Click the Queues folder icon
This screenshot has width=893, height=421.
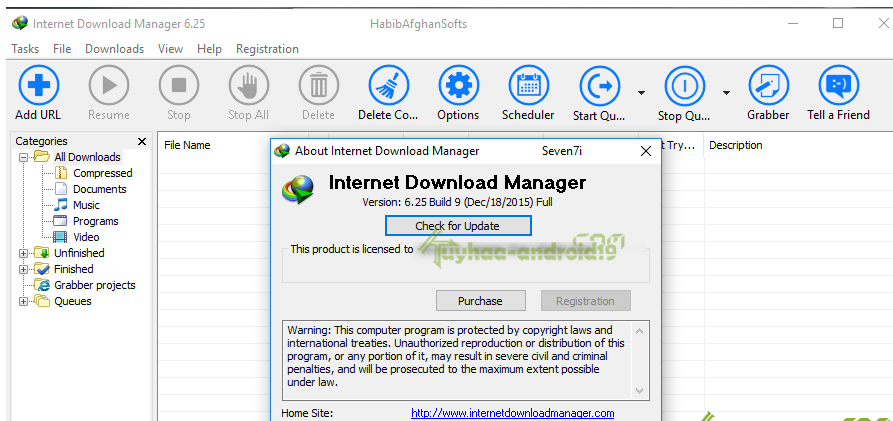(x=42, y=301)
